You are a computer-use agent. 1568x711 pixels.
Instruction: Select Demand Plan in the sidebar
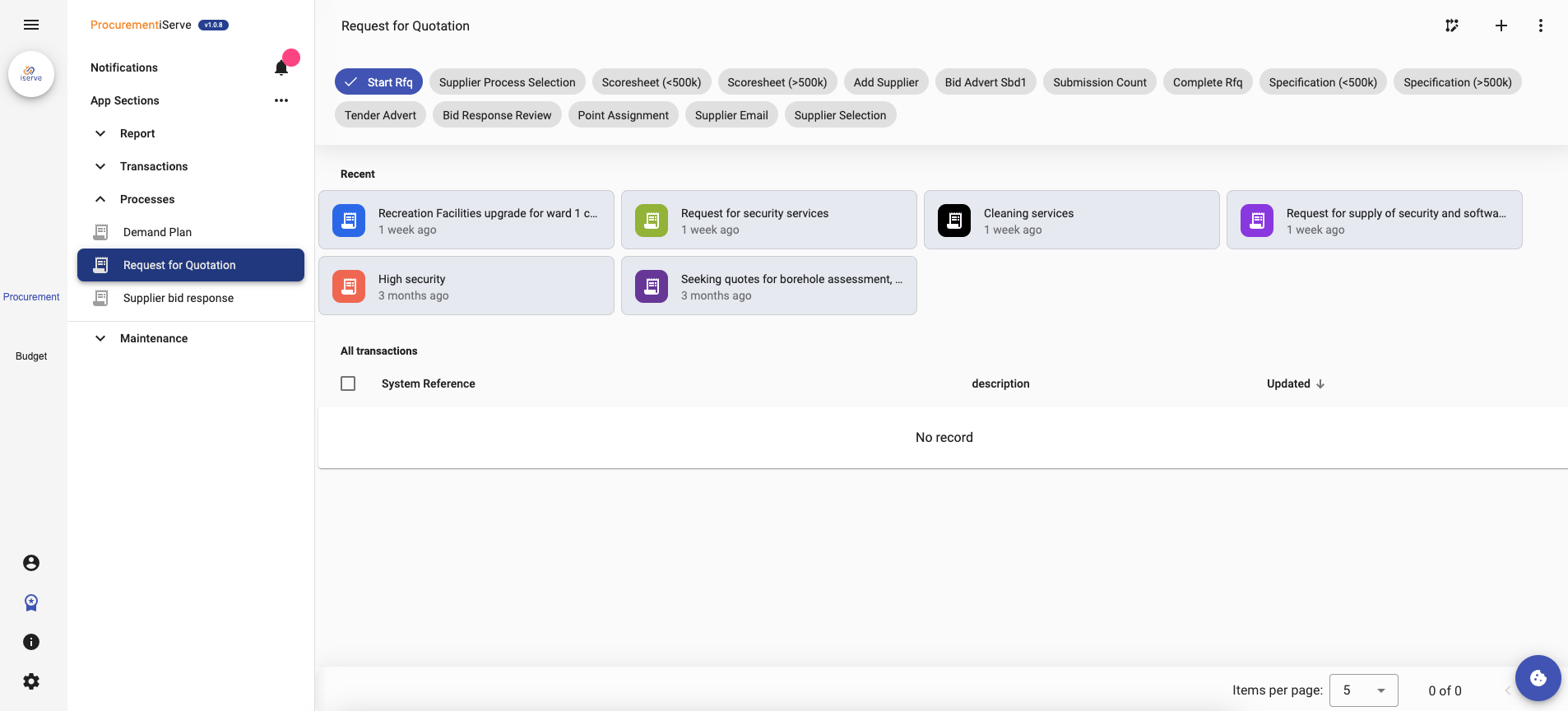(x=157, y=232)
